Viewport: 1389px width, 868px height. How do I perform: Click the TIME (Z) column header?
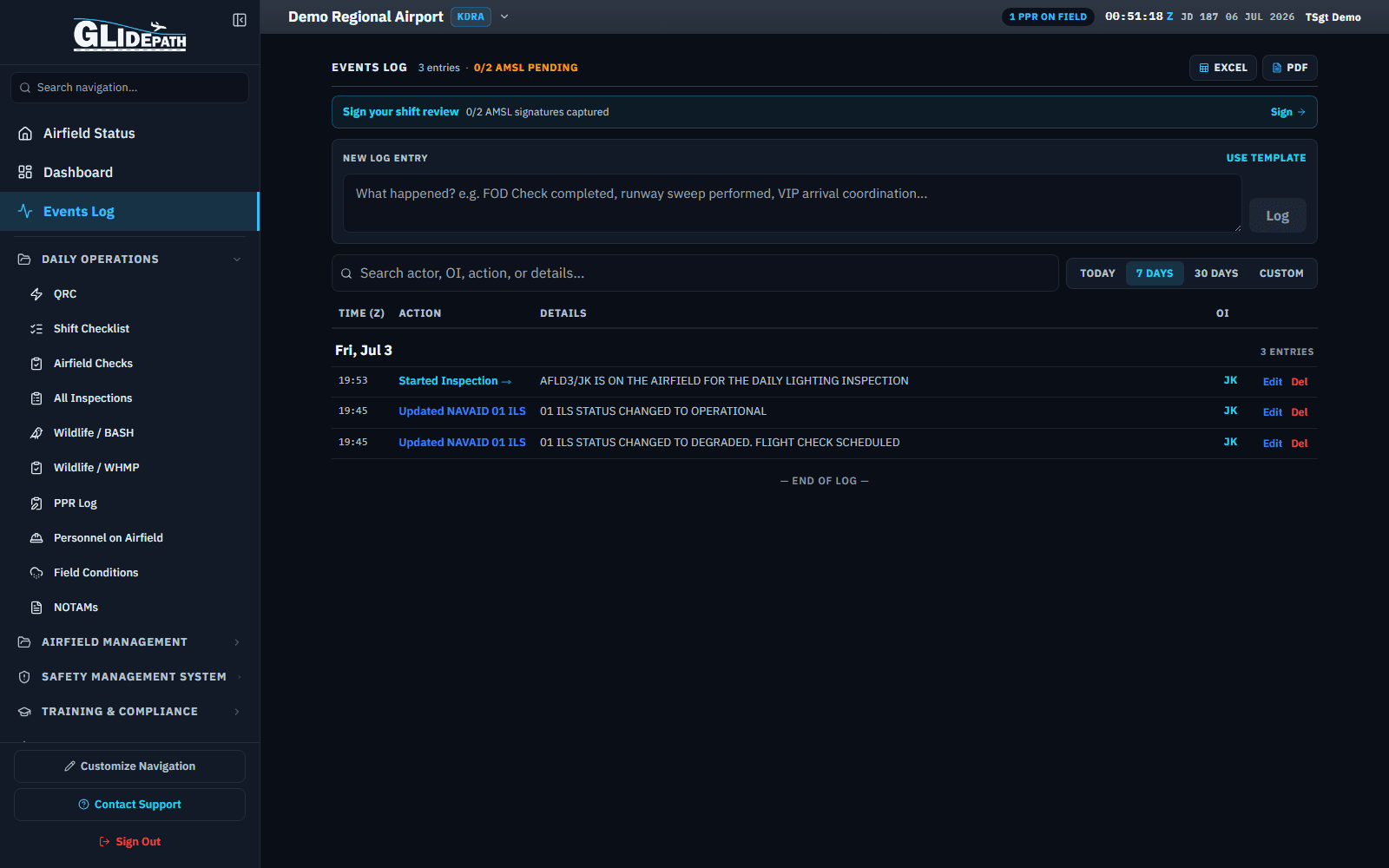tap(361, 313)
